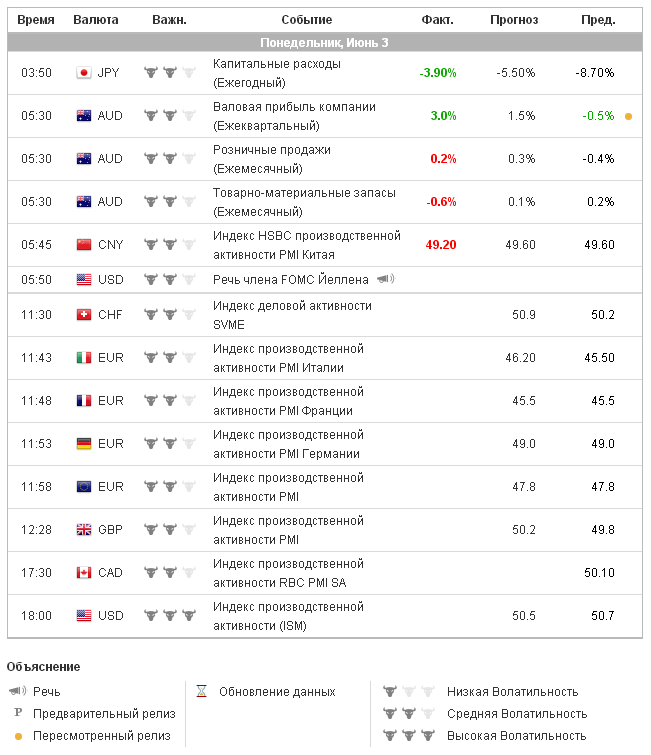The height and width of the screenshot is (755, 651).
Task: Click the orange revised-release dot in the AUD row
Action: click(x=628, y=116)
